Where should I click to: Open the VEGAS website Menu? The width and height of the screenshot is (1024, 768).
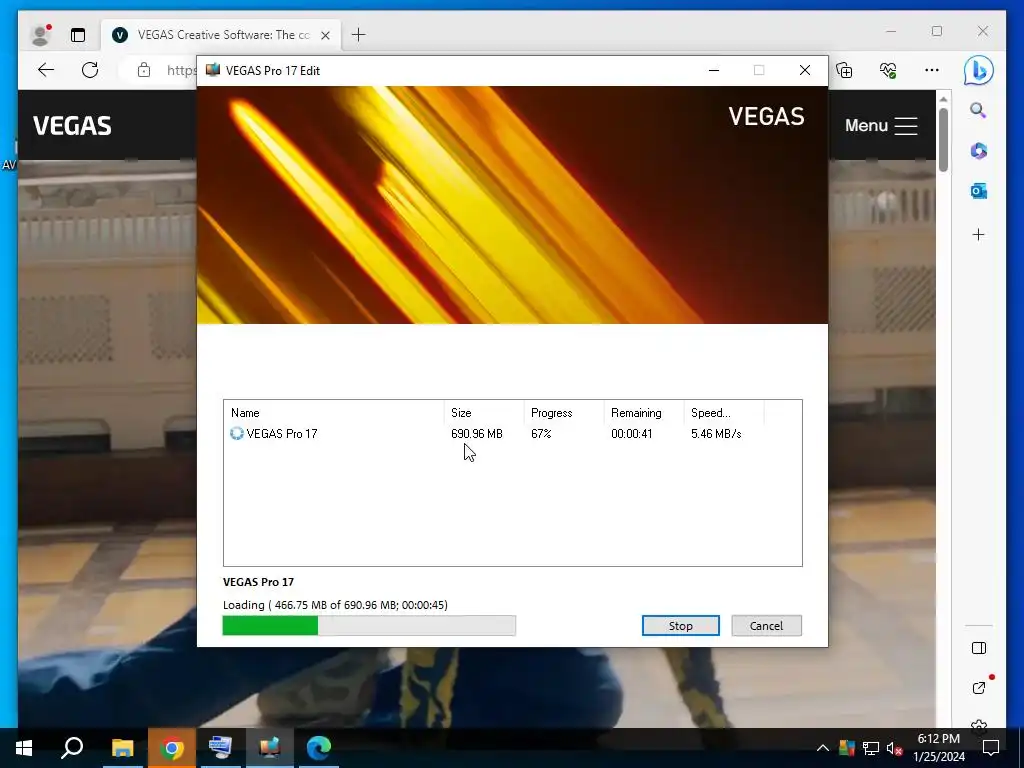[881, 125]
